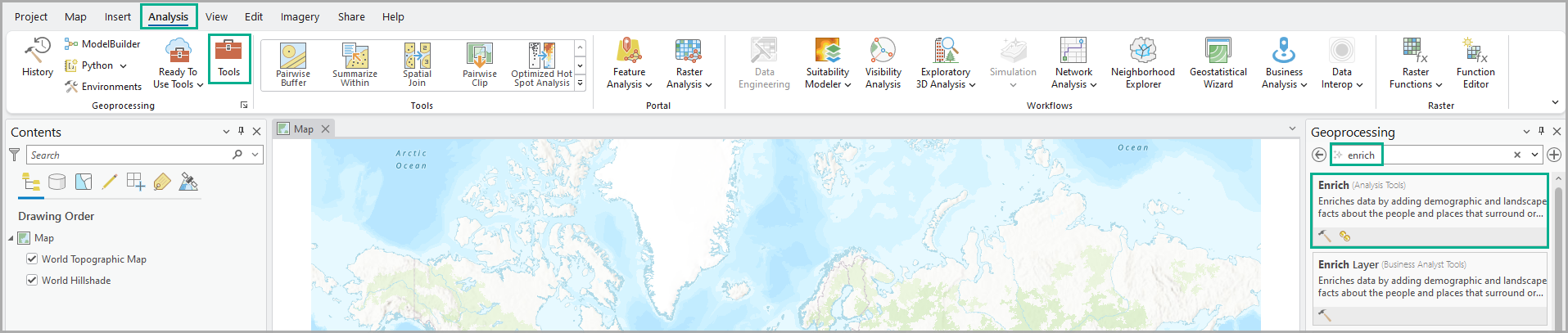Start Visibility Analysis

pos(883,64)
